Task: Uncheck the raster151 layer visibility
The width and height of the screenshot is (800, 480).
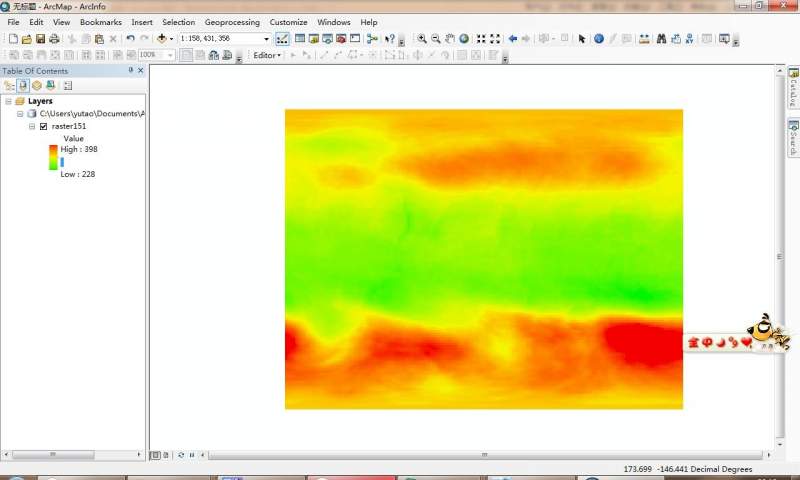Action: (43, 127)
